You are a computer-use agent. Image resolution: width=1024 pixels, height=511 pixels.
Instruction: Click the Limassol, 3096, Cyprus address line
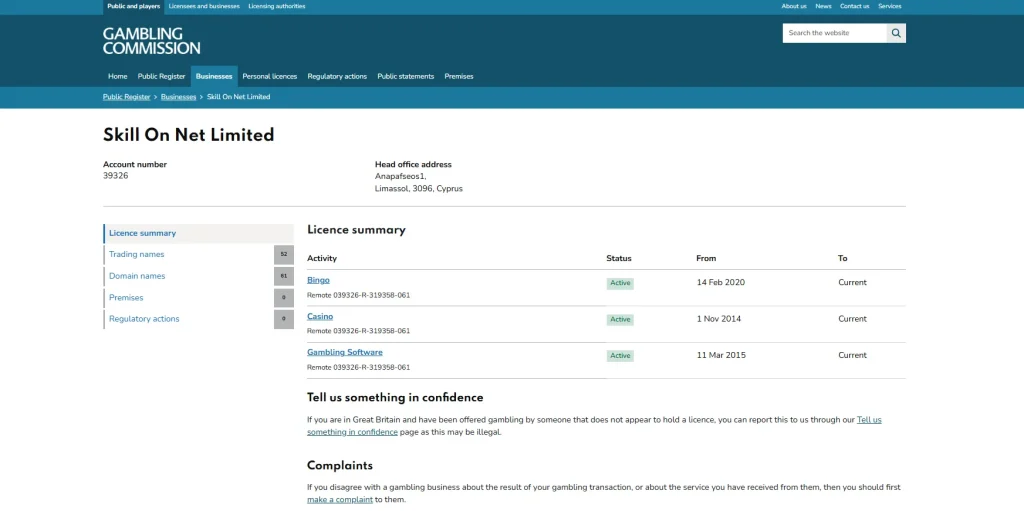click(419, 189)
